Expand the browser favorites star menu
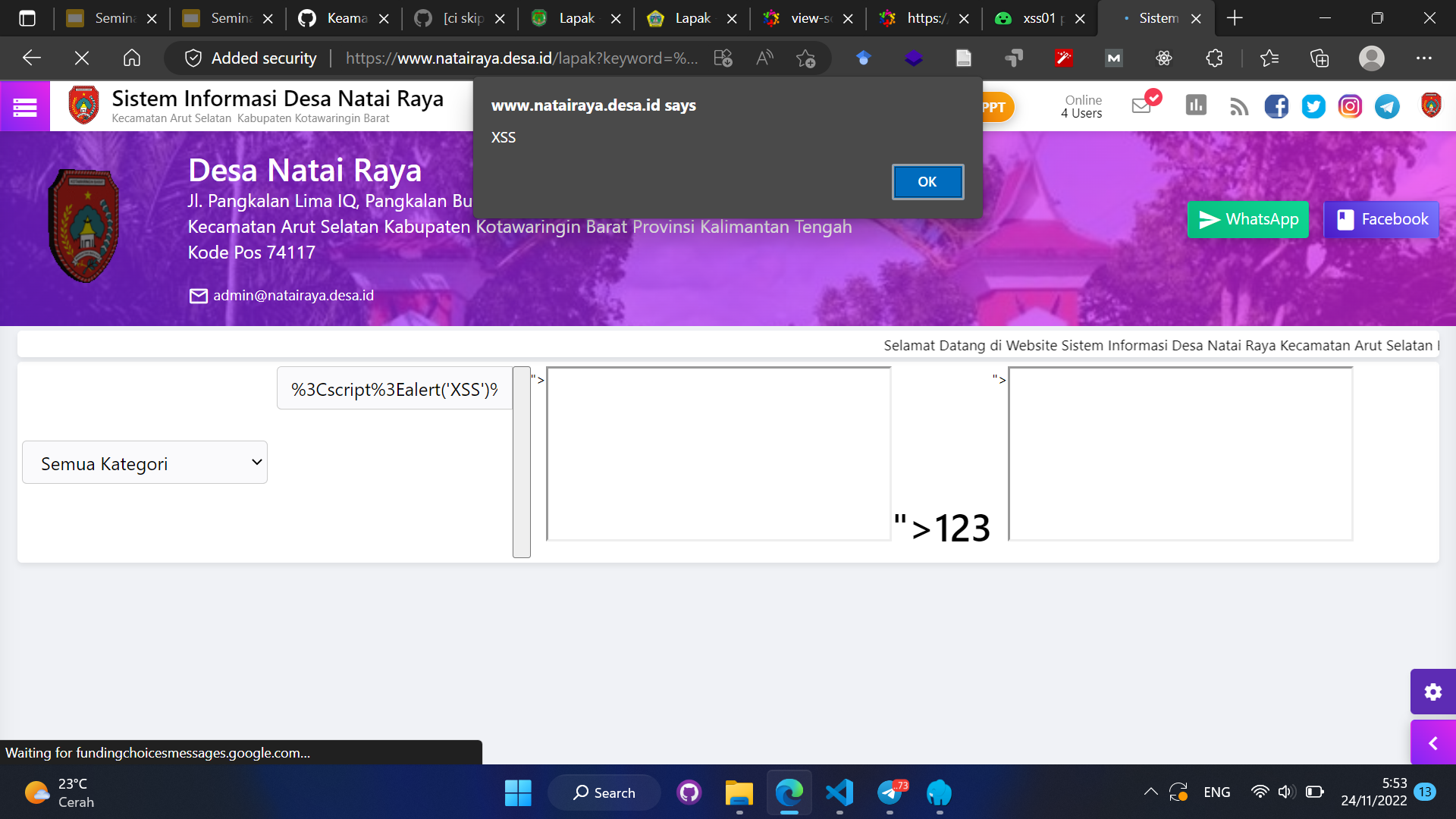Viewport: 1456px width, 819px height. pos(1270,58)
